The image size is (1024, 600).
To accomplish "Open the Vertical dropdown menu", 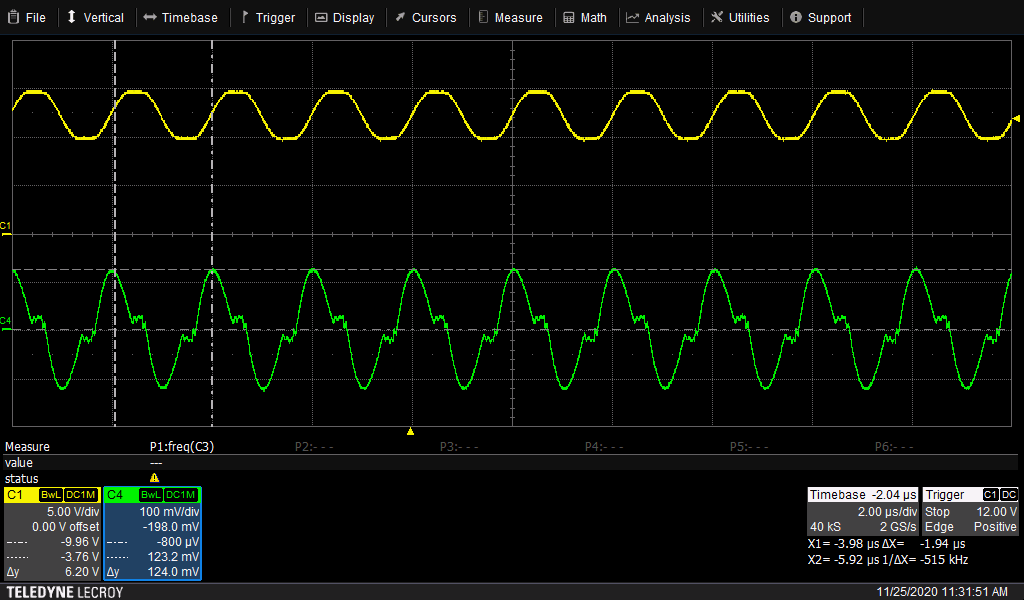I will point(95,17).
